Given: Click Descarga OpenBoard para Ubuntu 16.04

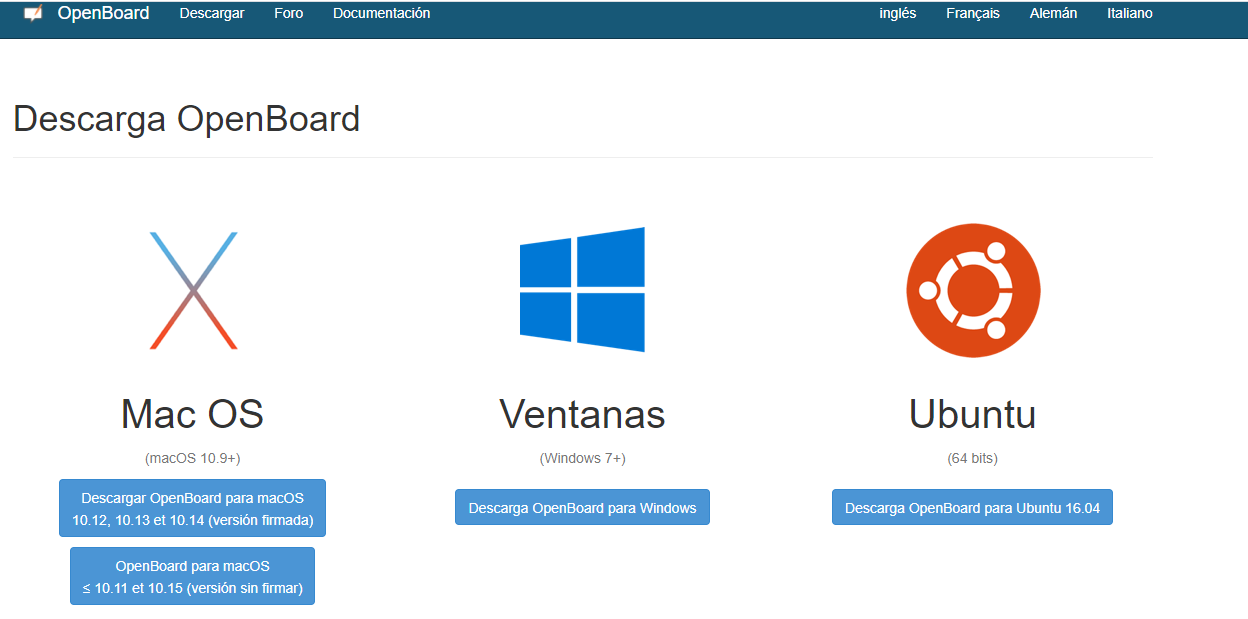Looking at the screenshot, I should click(x=972, y=507).
